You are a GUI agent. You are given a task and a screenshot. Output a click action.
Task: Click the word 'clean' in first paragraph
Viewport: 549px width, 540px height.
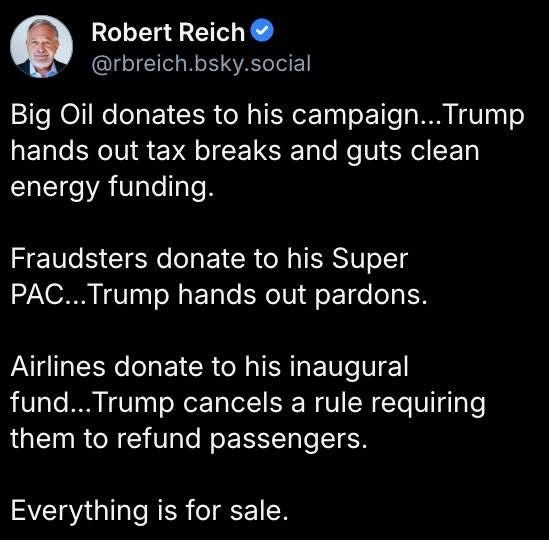pyautogui.click(x=445, y=151)
